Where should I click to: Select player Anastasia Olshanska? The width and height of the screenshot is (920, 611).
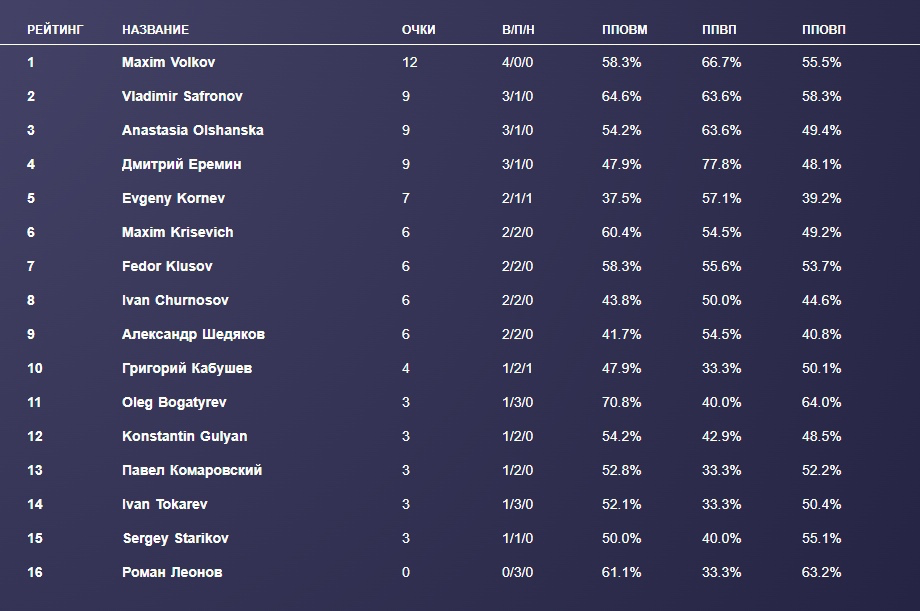192,130
